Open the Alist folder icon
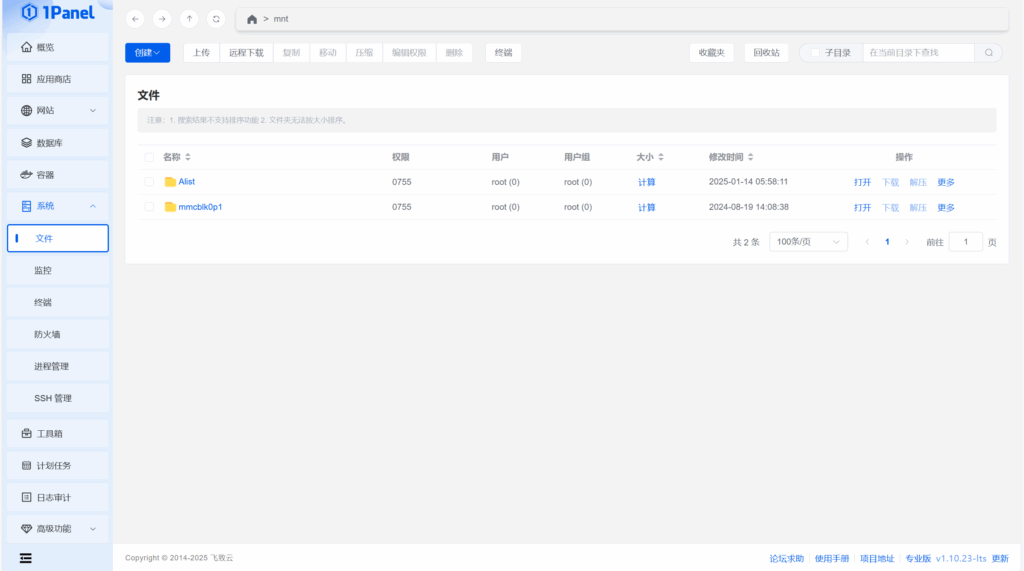This screenshot has width=1024, height=571. (170, 182)
